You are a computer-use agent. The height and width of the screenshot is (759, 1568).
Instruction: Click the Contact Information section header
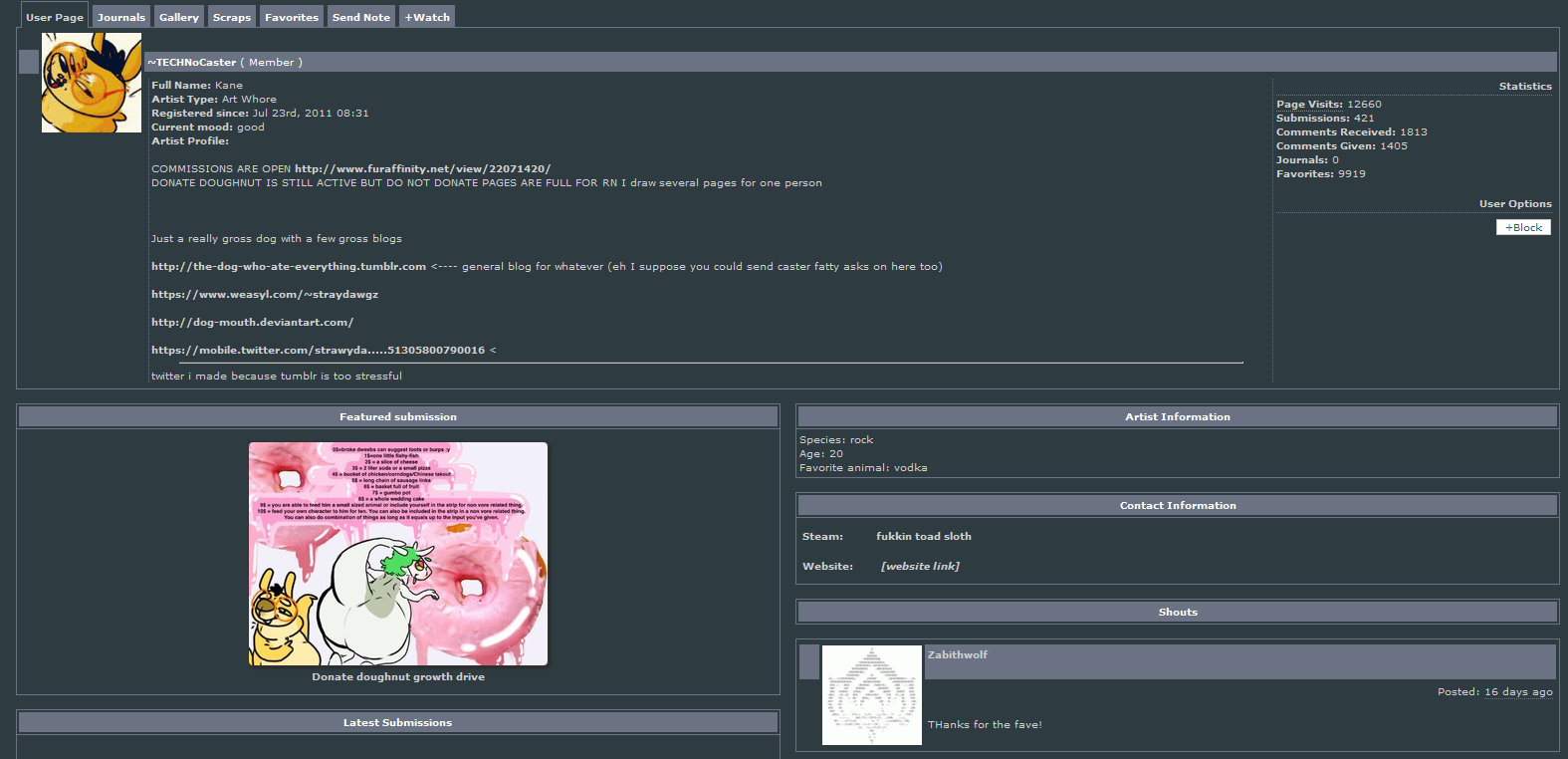pyautogui.click(x=1178, y=506)
